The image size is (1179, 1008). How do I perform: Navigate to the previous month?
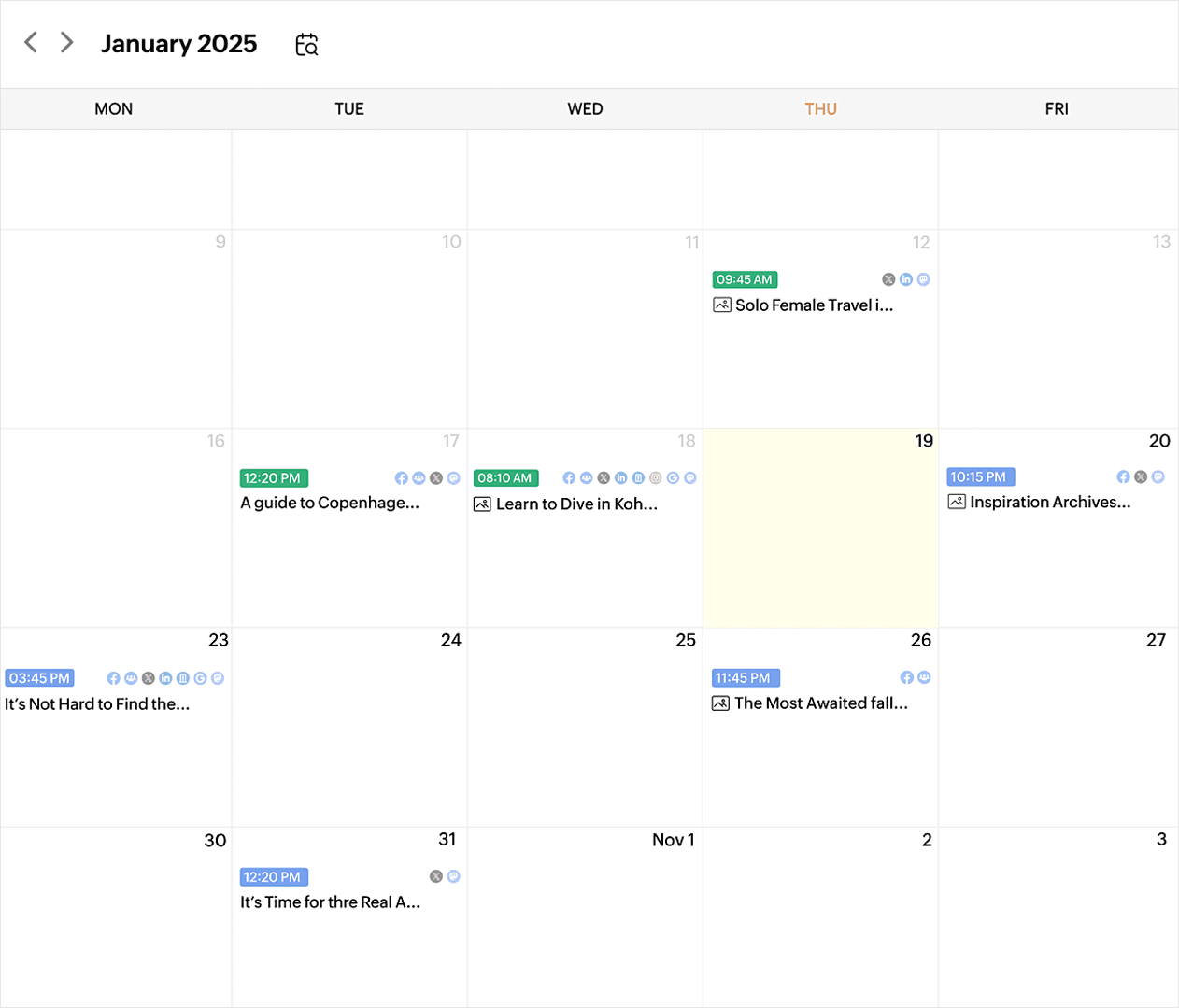[30, 42]
